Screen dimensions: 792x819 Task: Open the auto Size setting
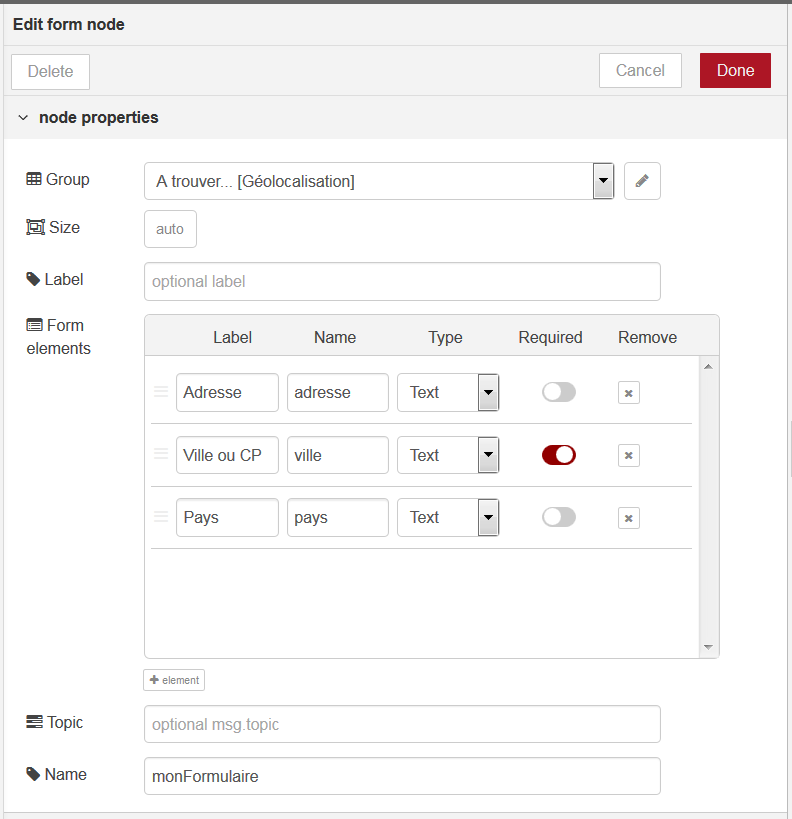pos(170,229)
